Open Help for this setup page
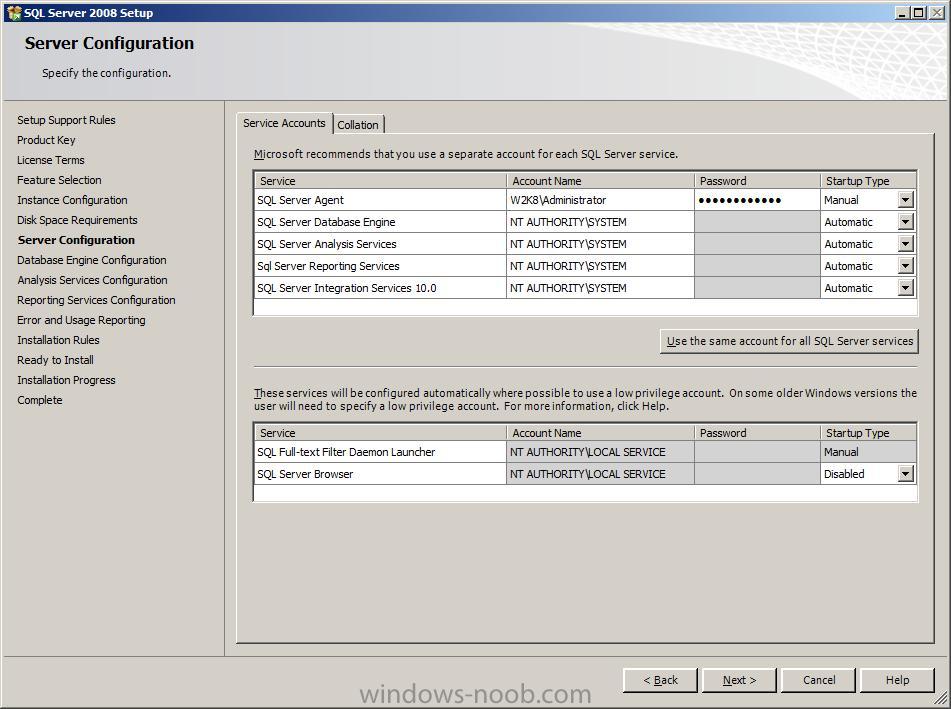This screenshot has height=709, width=951. pyautogui.click(x=897, y=680)
